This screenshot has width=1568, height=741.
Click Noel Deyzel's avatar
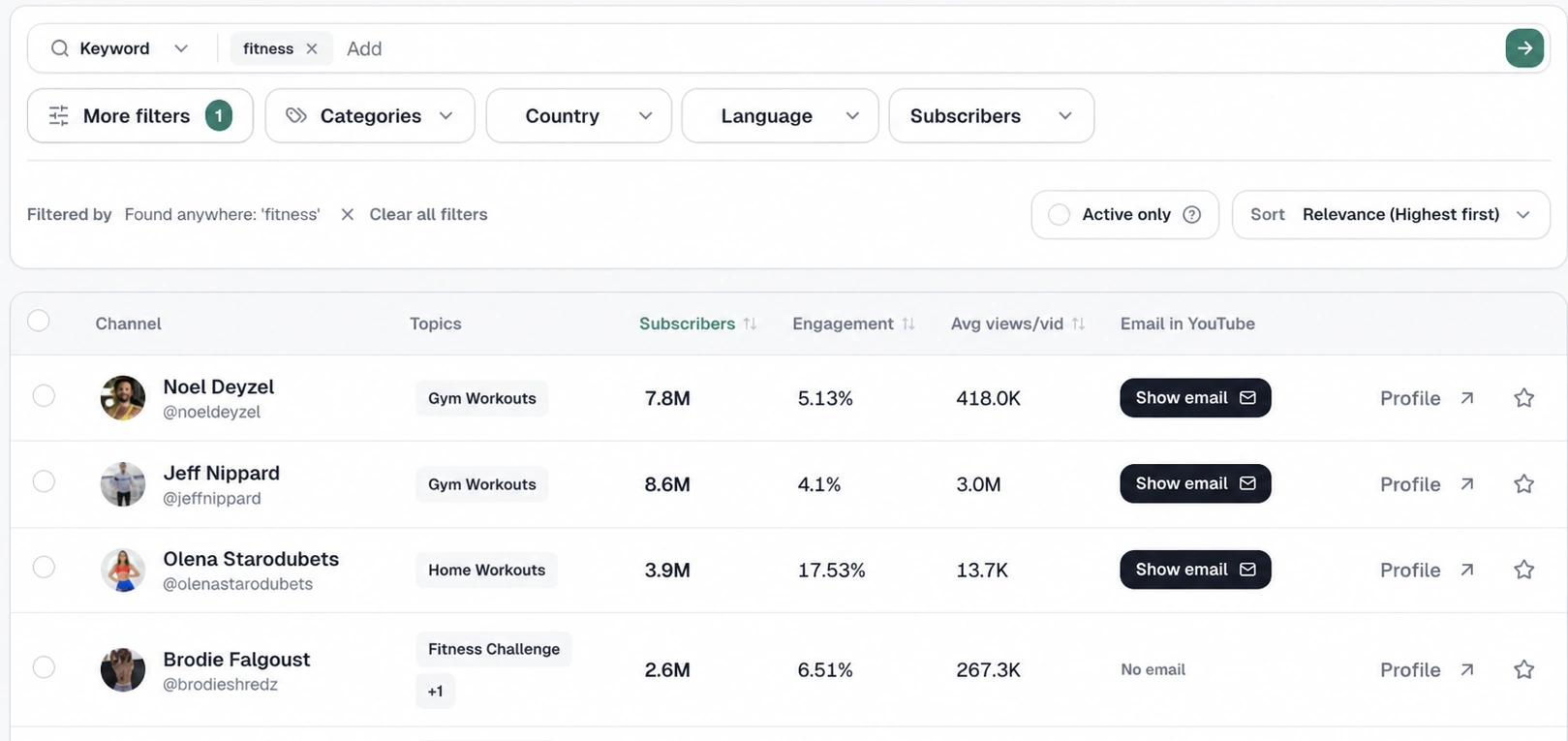[123, 398]
